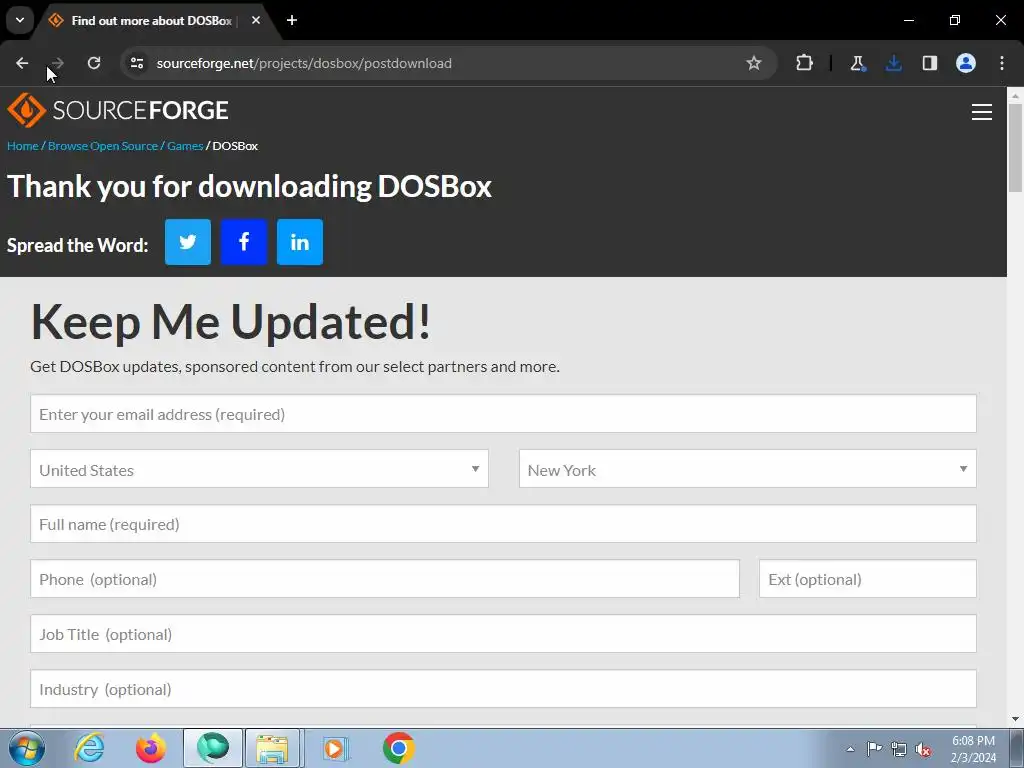1024x768 pixels.
Task: Open Browse Open Source breadcrumb
Action: 103,146
